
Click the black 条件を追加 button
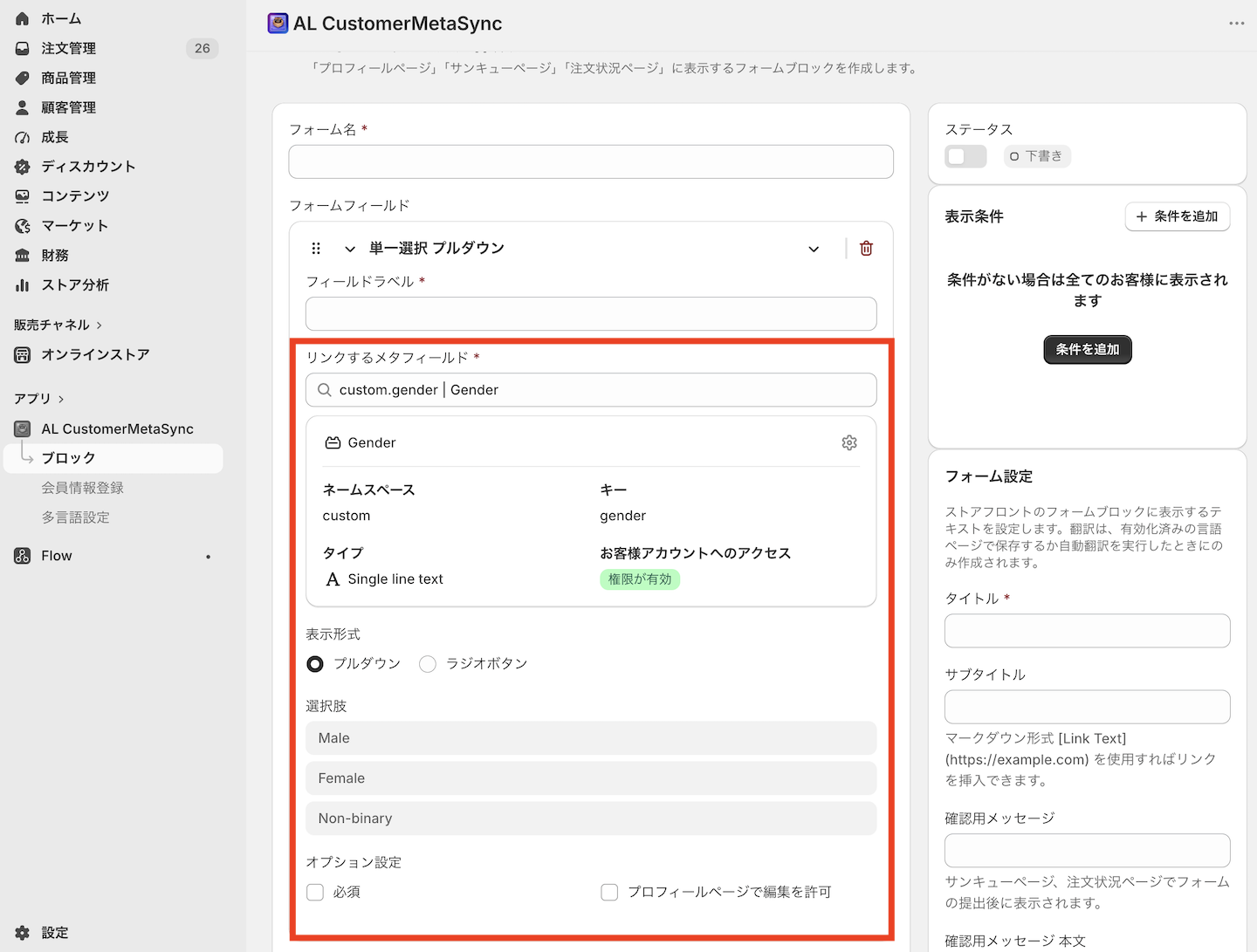point(1088,350)
